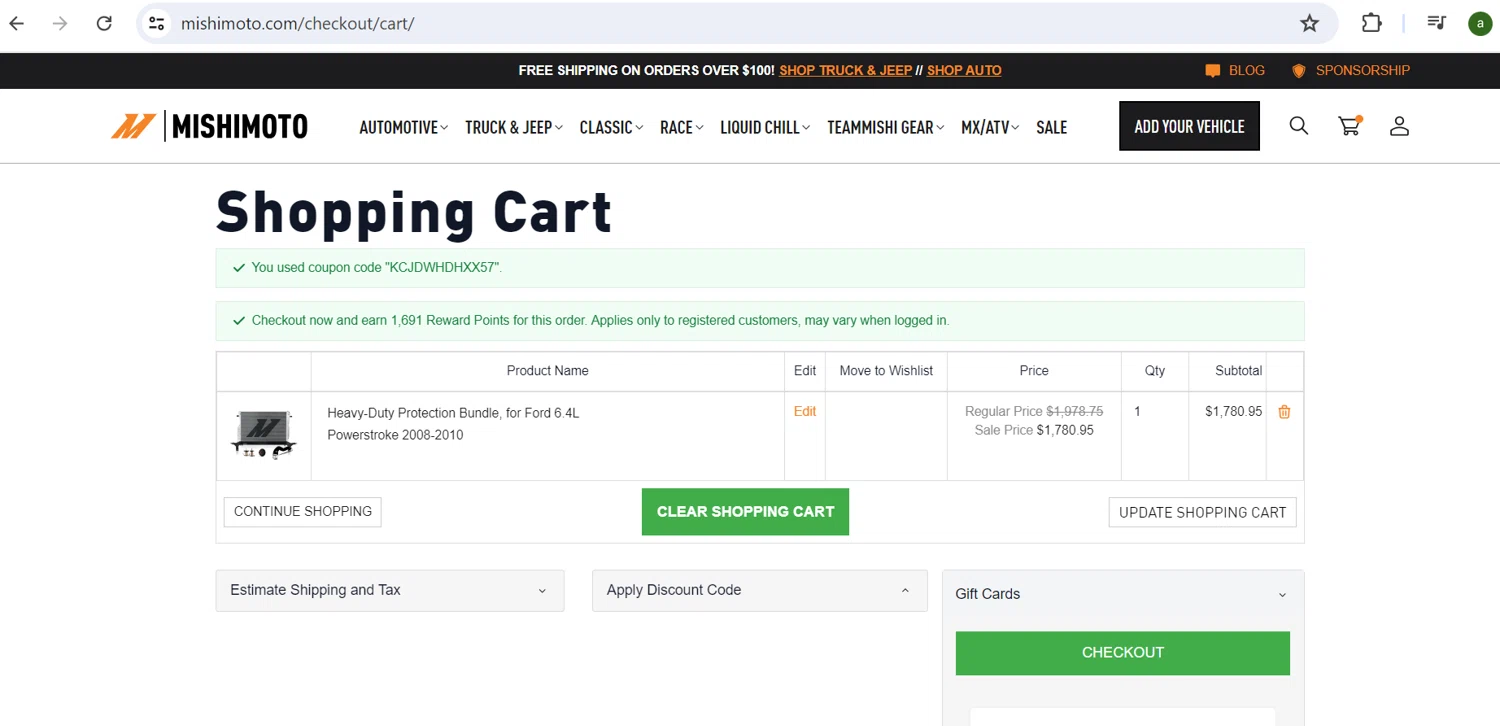Screen dimensions: 1500x726
Task: Remove item with the trash icon
Action: tap(1284, 412)
